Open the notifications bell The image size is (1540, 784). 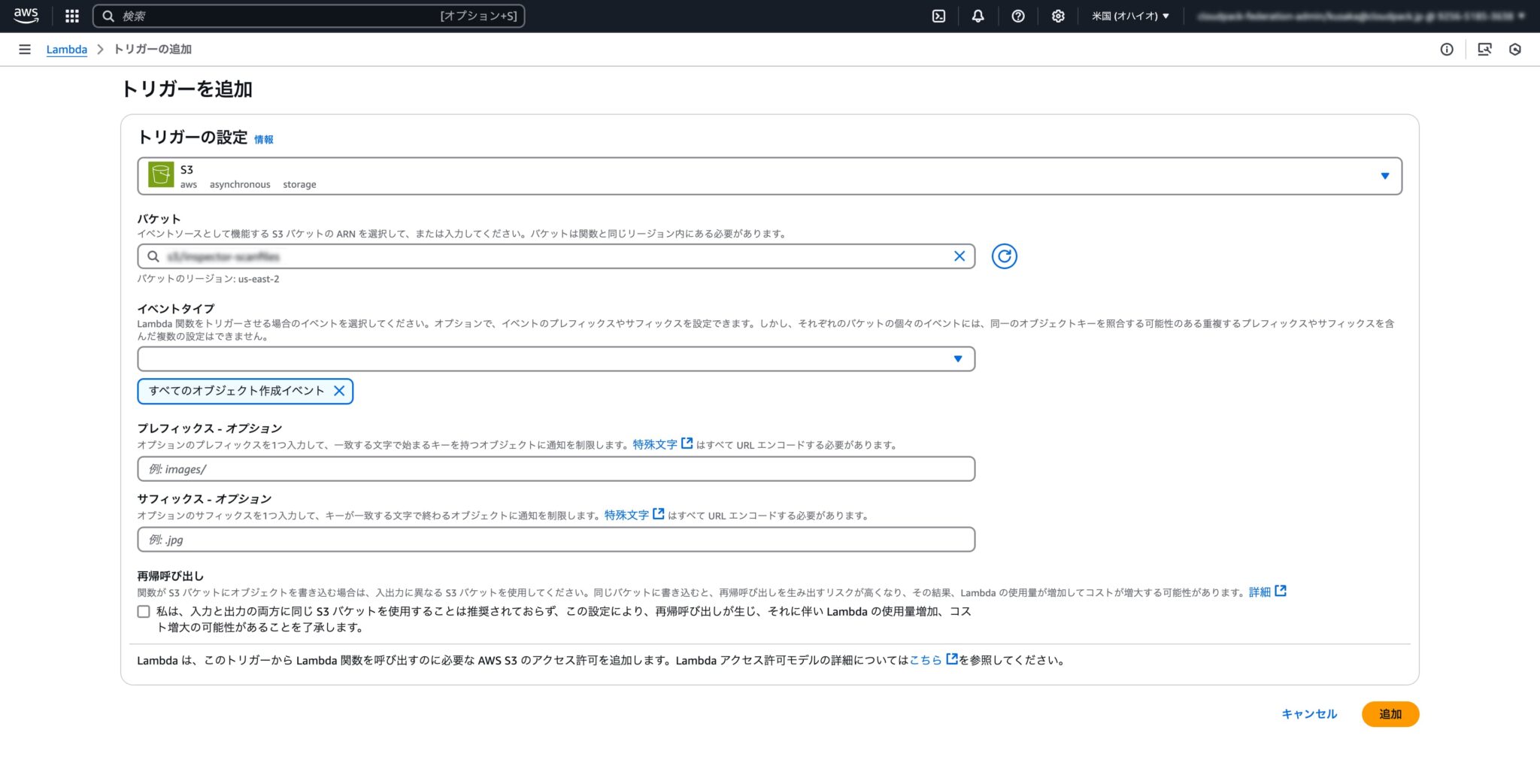coord(978,16)
